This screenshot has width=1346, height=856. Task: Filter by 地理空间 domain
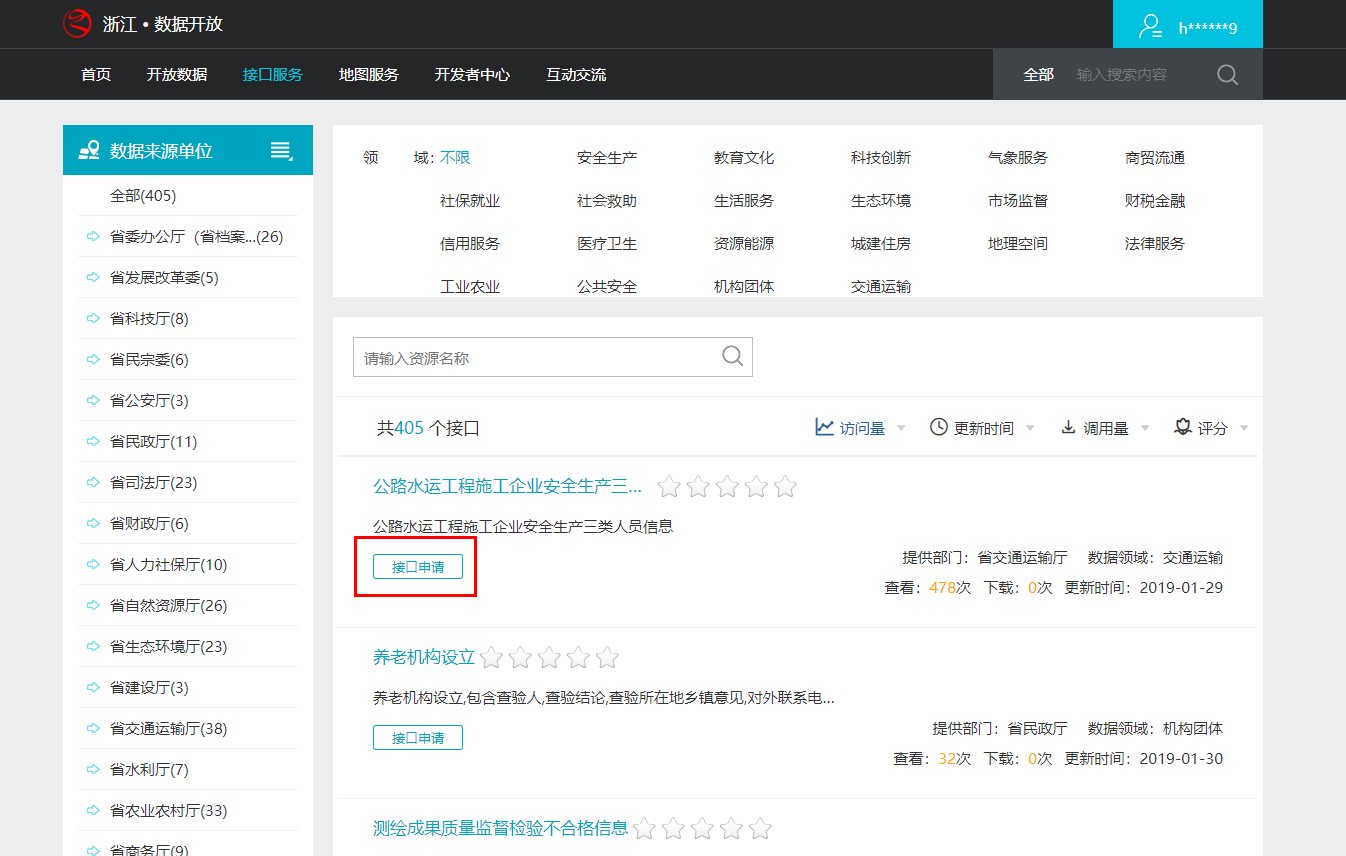(x=1018, y=244)
